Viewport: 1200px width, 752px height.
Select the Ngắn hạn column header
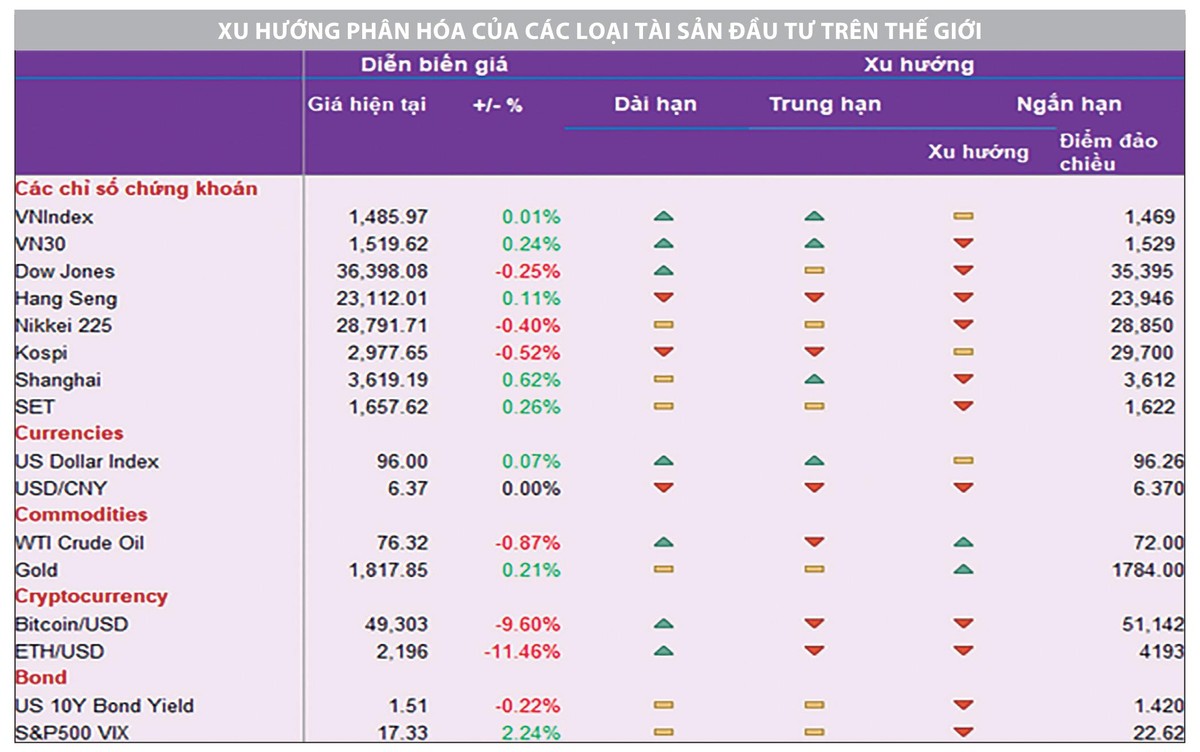click(1069, 104)
